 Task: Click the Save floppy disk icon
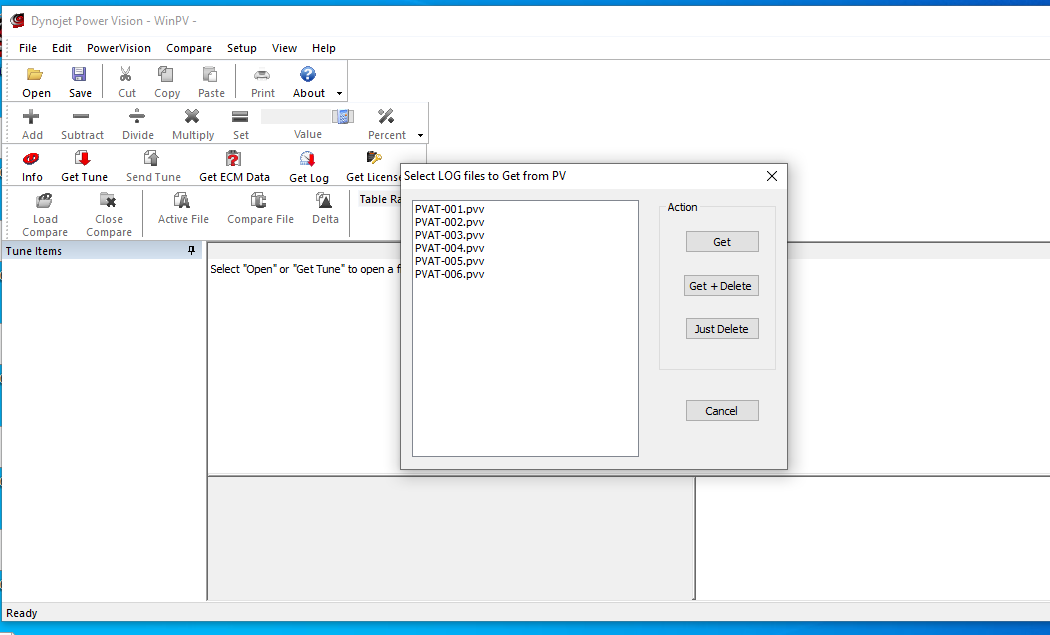(x=80, y=75)
